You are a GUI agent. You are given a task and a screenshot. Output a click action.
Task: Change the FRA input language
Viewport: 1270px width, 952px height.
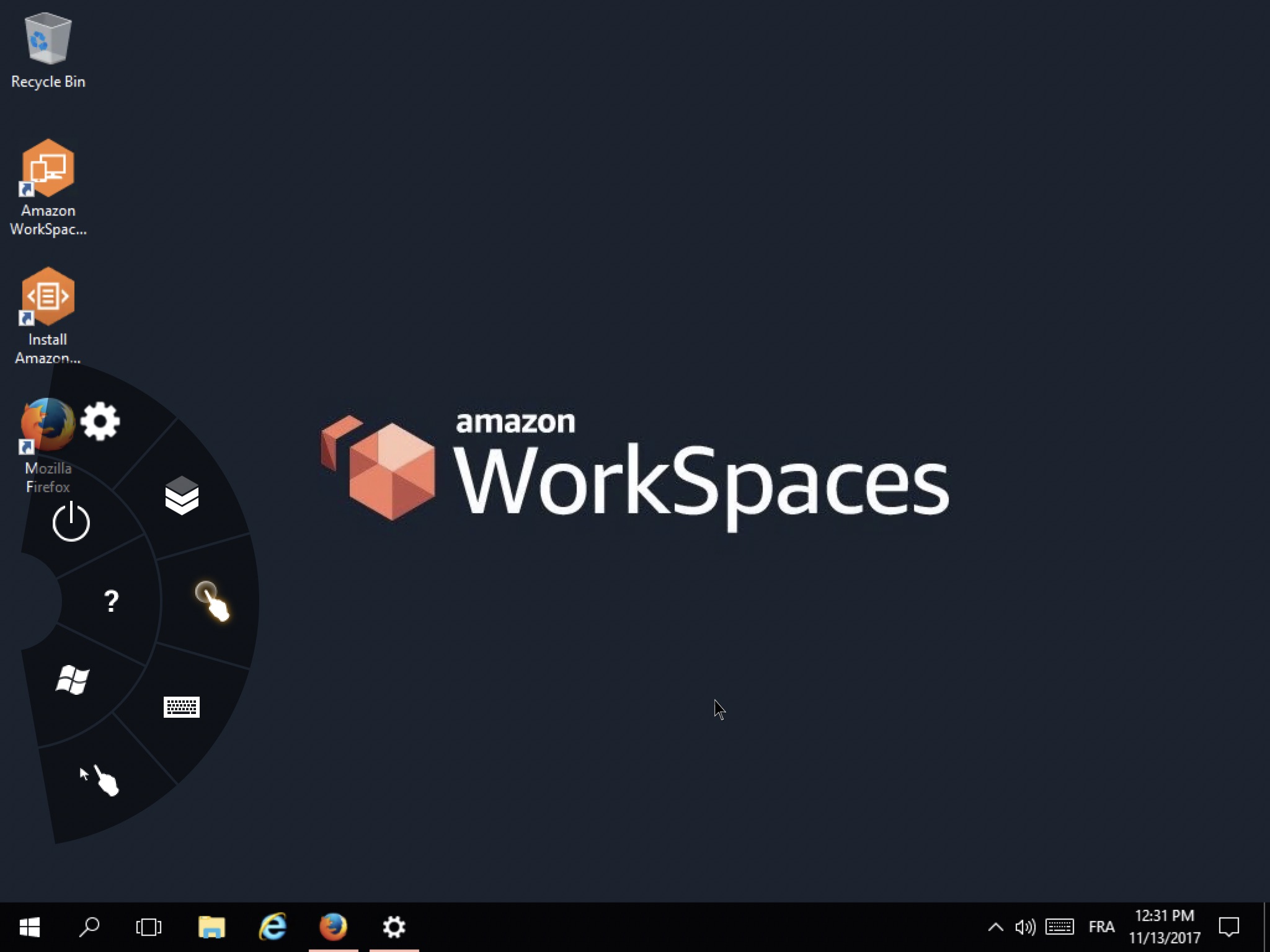pos(1101,927)
